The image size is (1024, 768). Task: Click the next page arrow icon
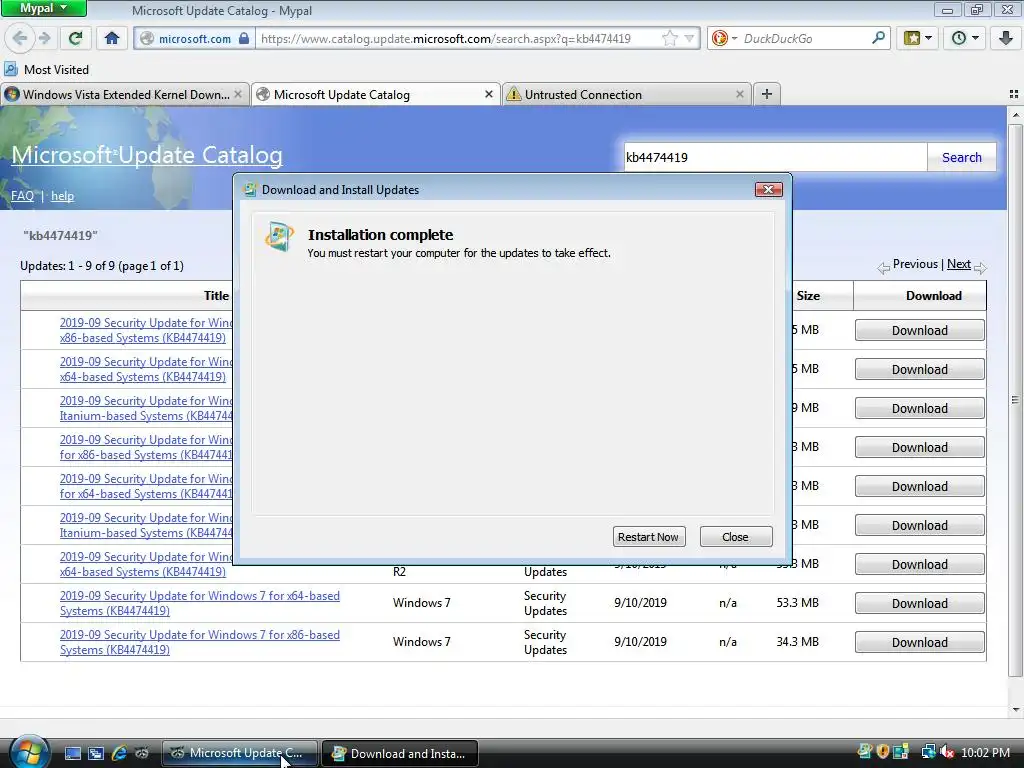[980, 268]
